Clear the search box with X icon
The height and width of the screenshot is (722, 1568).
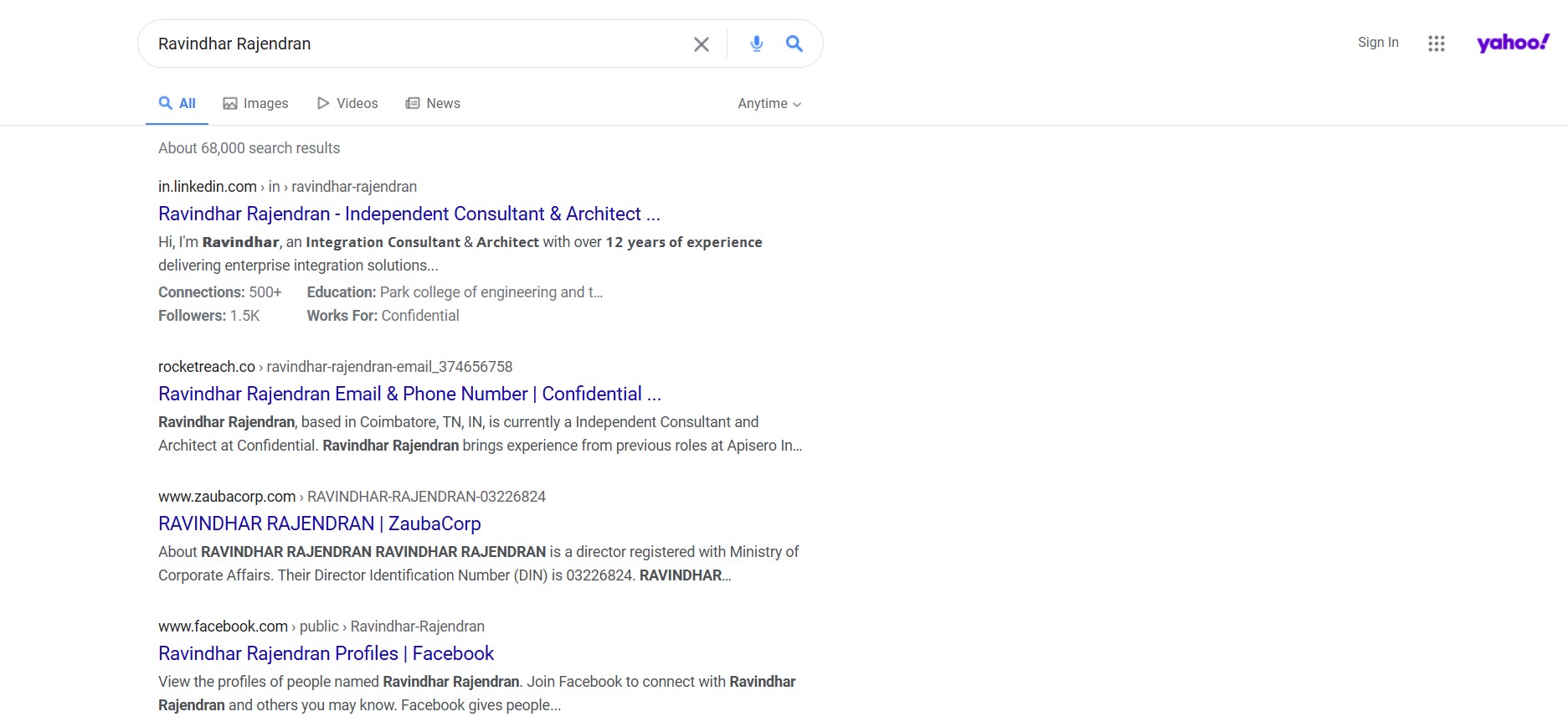[702, 44]
